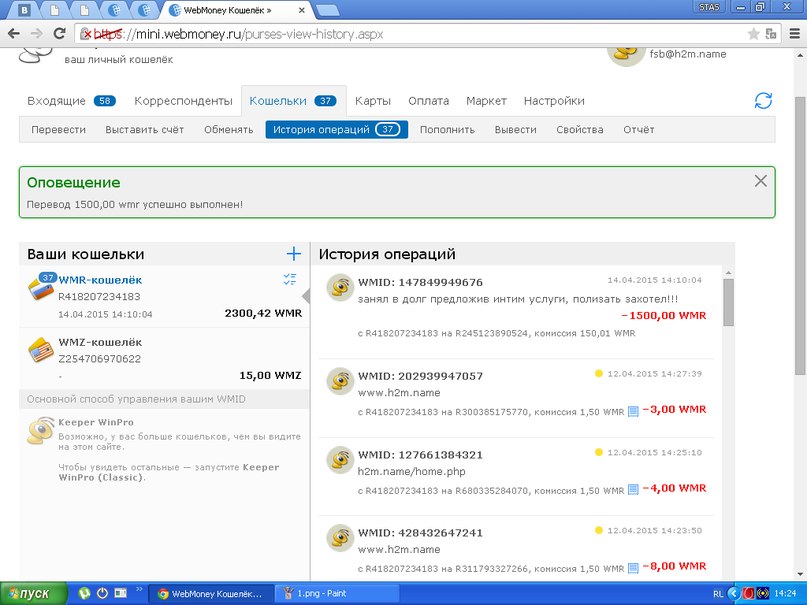The image size is (807, 605).
Task: Click wallet number R418207234183 under WMR-кошелёк
Action: coord(99,297)
